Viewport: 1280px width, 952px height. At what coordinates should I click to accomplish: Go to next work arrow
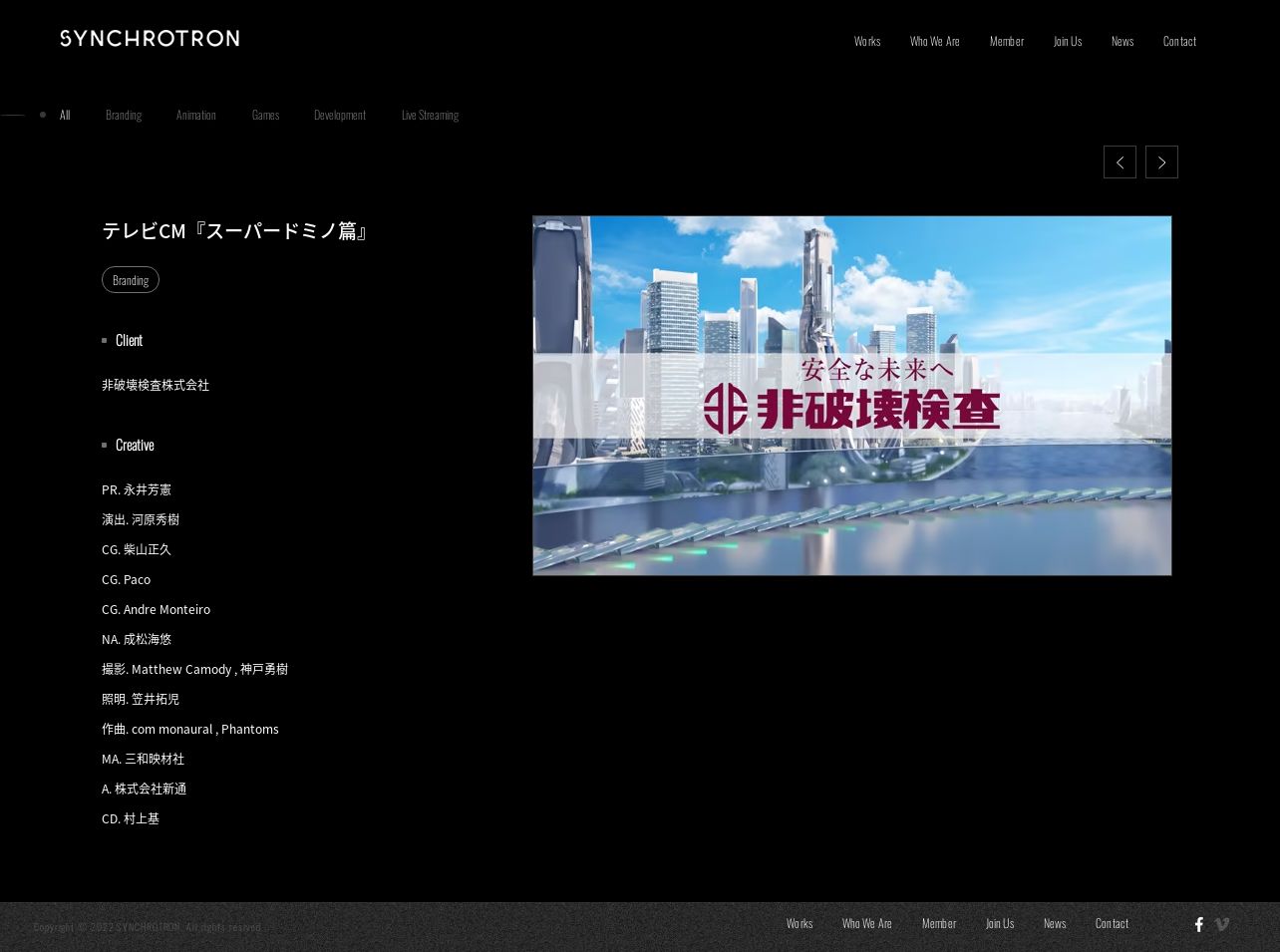click(1161, 161)
